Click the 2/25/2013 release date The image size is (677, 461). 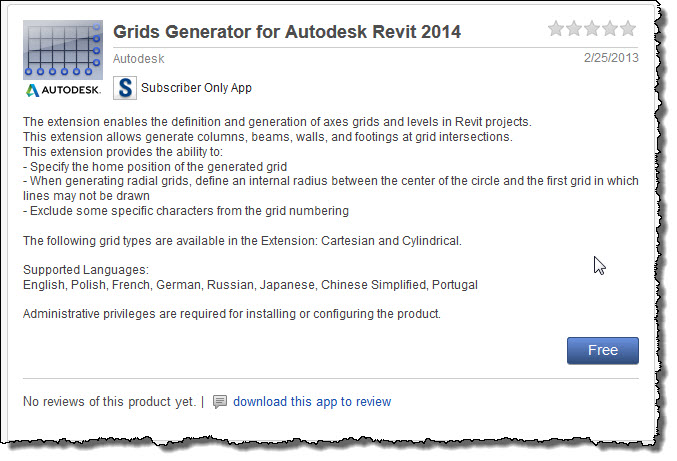[x=610, y=58]
